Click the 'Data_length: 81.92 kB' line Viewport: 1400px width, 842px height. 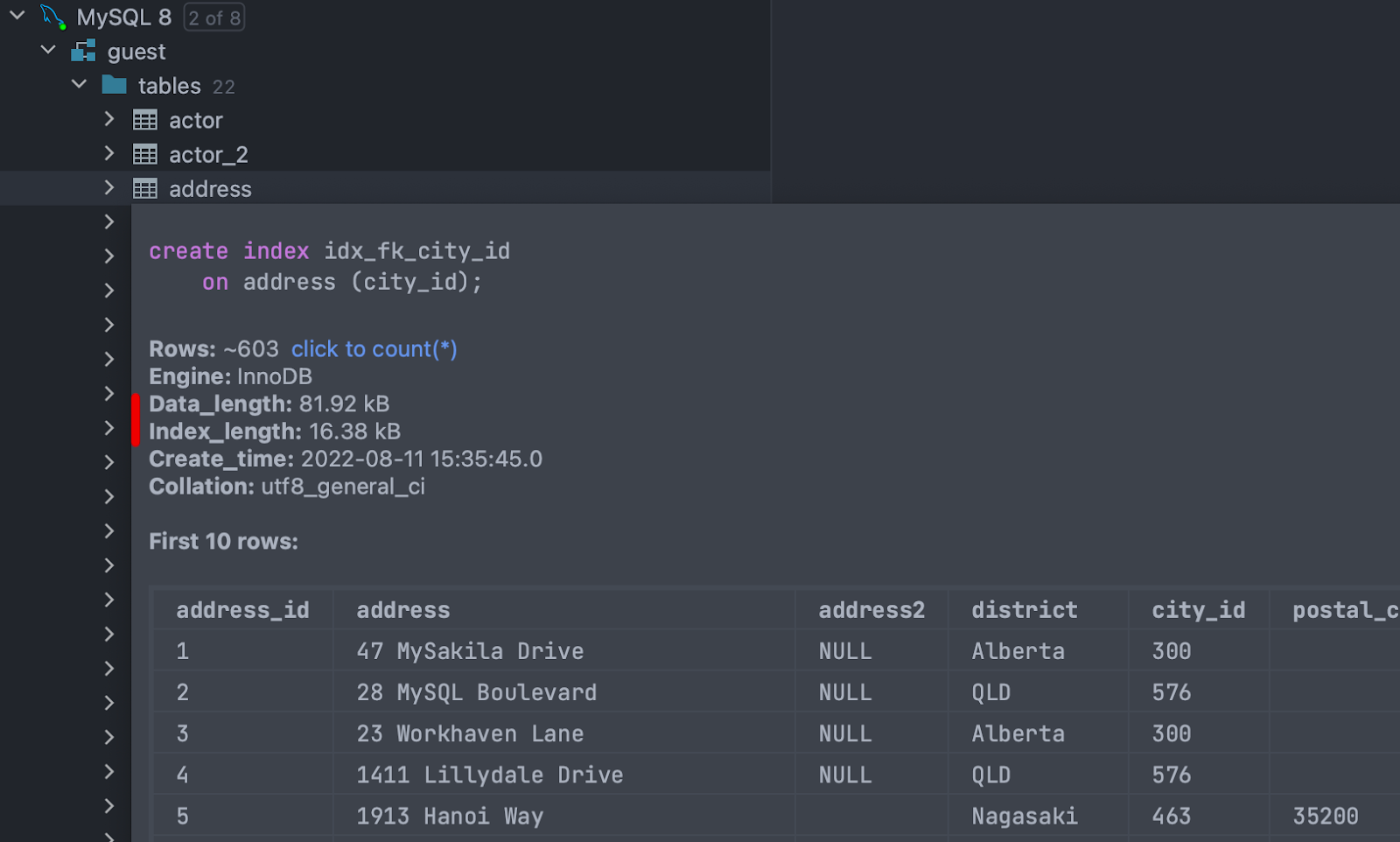pyautogui.click(x=269, y=403)
